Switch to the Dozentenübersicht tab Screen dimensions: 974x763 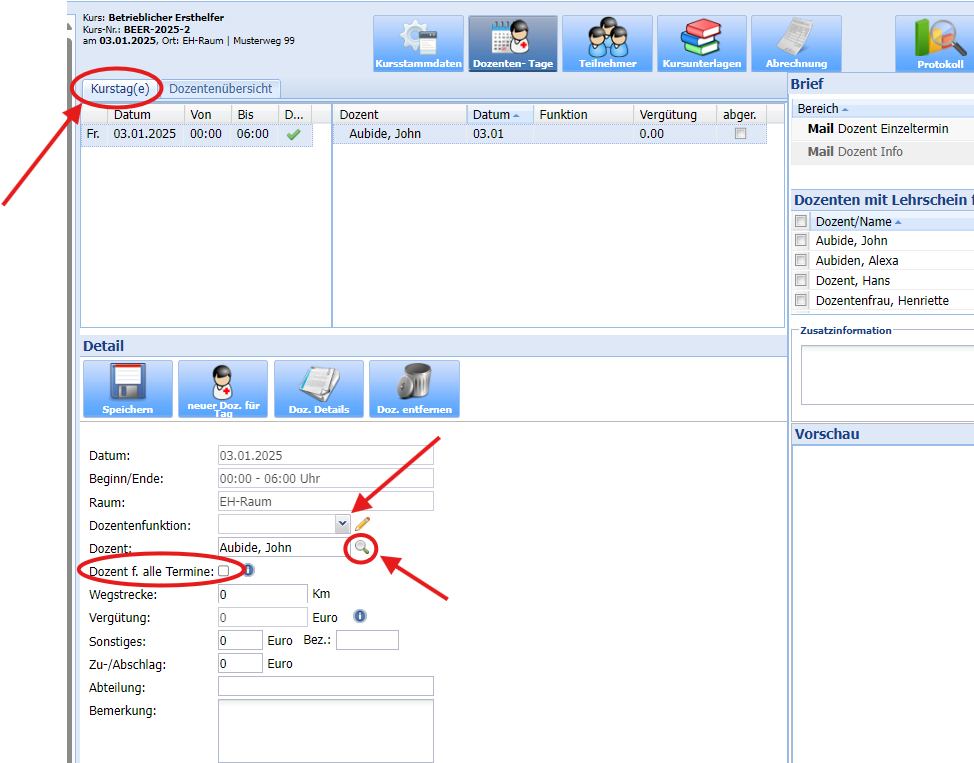[x=221, y=89]
